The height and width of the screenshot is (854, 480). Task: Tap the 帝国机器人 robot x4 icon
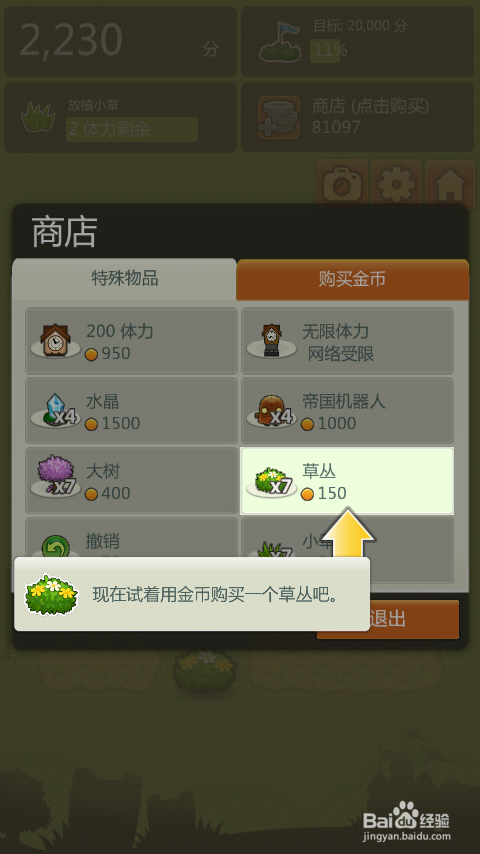coord(271,411)
